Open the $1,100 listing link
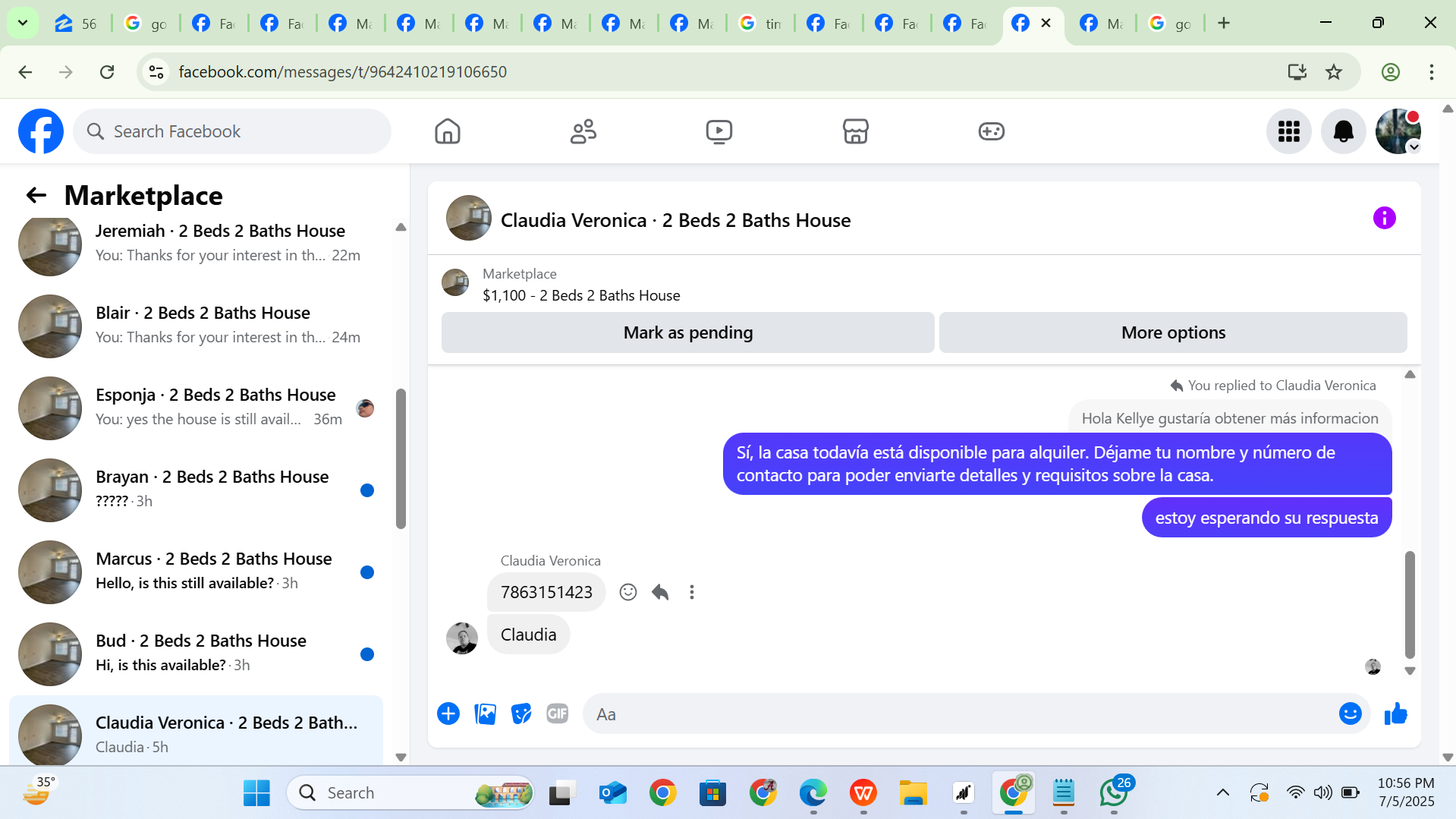1456x819 pixels. pos(581,296)
